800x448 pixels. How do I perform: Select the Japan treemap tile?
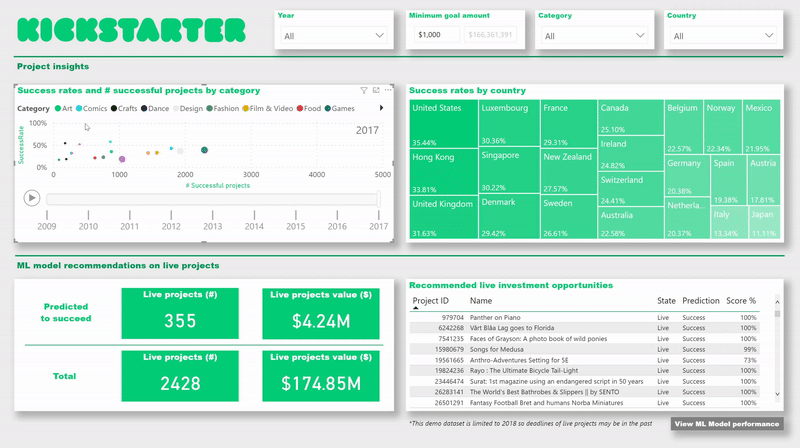tap(764, 222)
